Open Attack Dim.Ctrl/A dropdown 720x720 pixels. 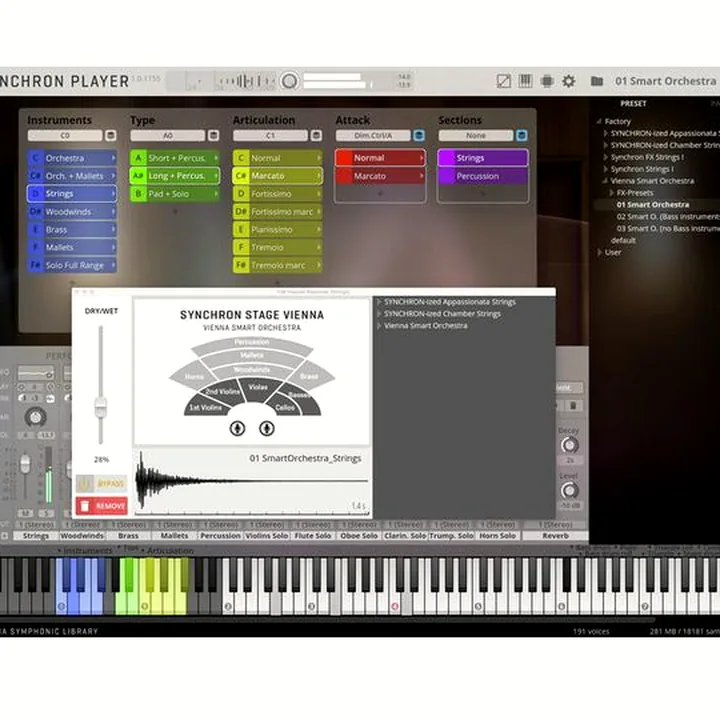[x=373, y=135]
